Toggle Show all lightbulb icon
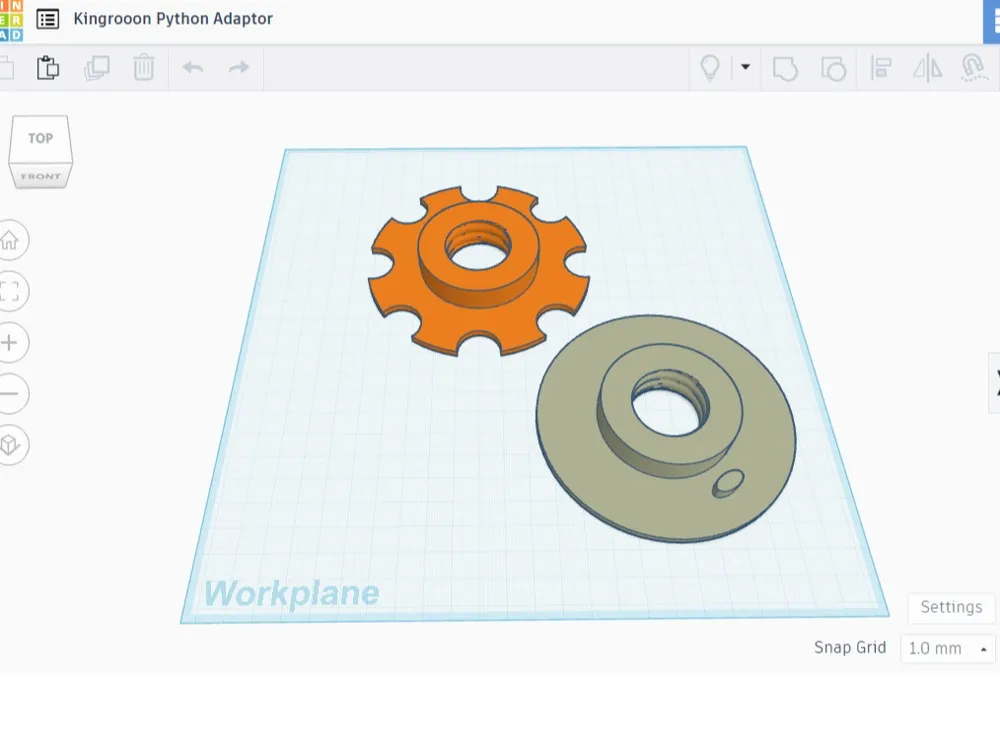 [710, 68]
